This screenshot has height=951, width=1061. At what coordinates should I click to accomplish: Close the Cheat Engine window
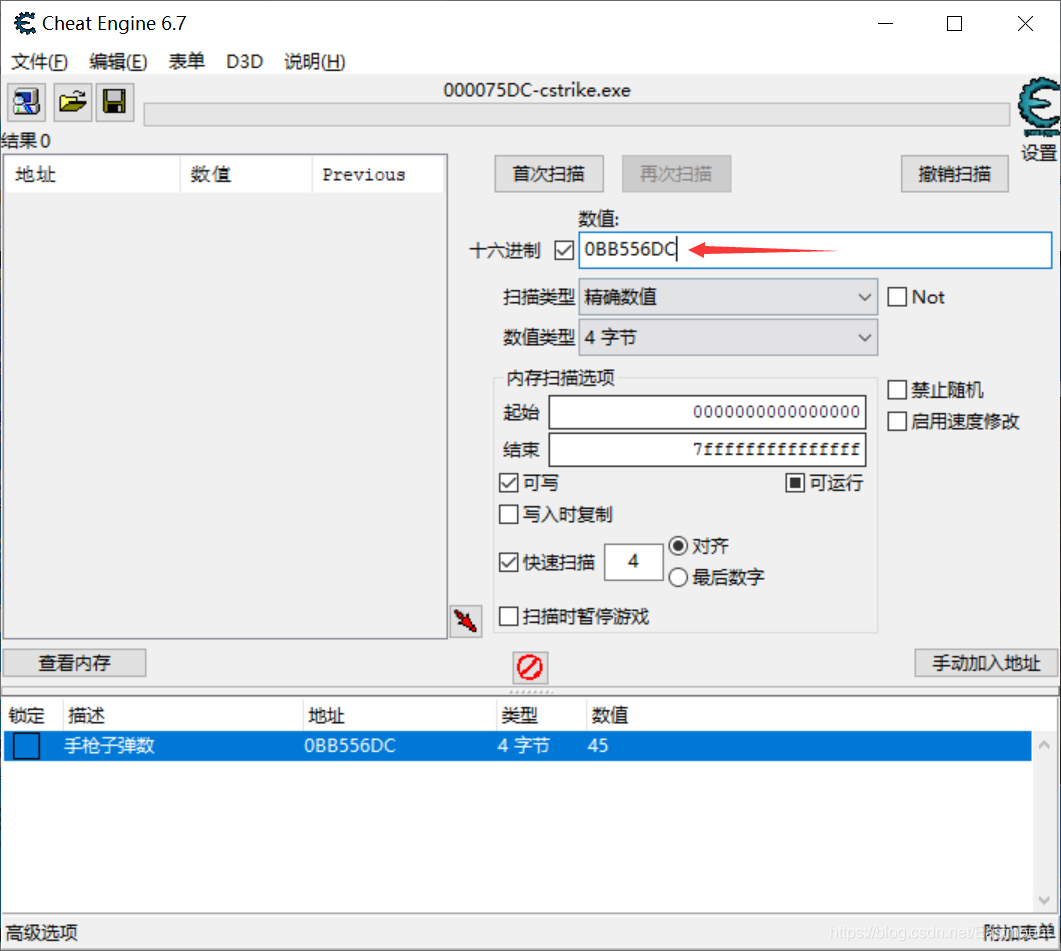click(x=1025, y=24)
